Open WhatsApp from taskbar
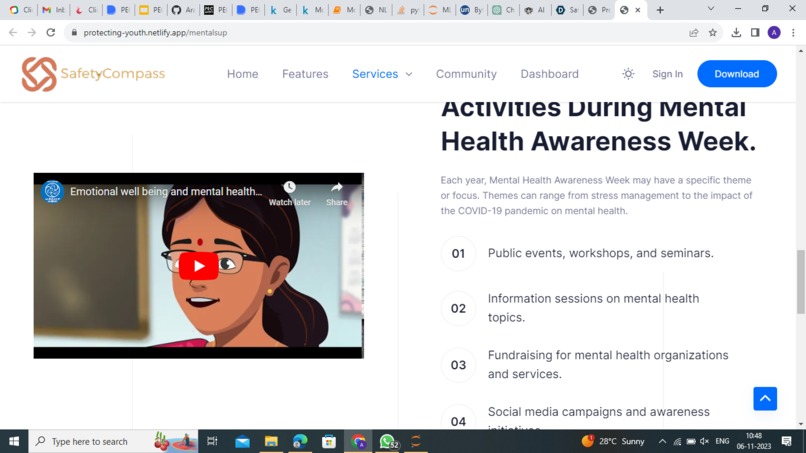 [388, 441]
